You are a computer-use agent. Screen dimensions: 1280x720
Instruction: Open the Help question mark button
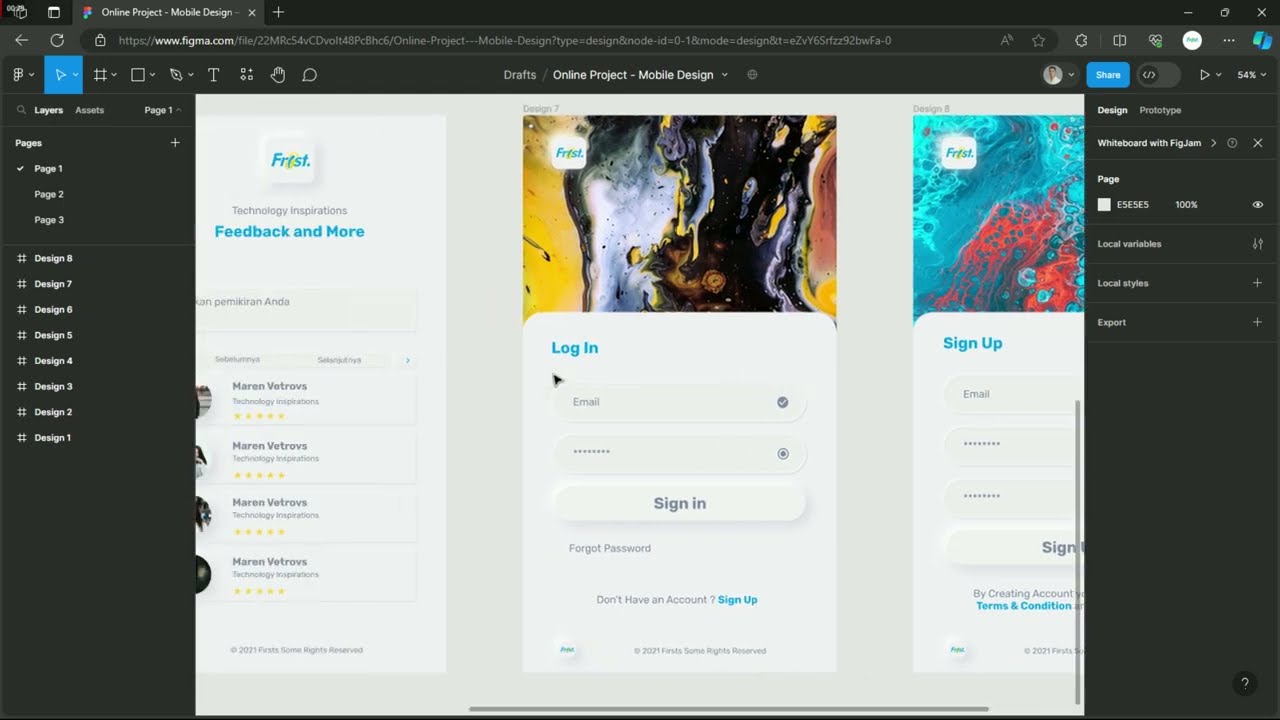point(1245,684)
